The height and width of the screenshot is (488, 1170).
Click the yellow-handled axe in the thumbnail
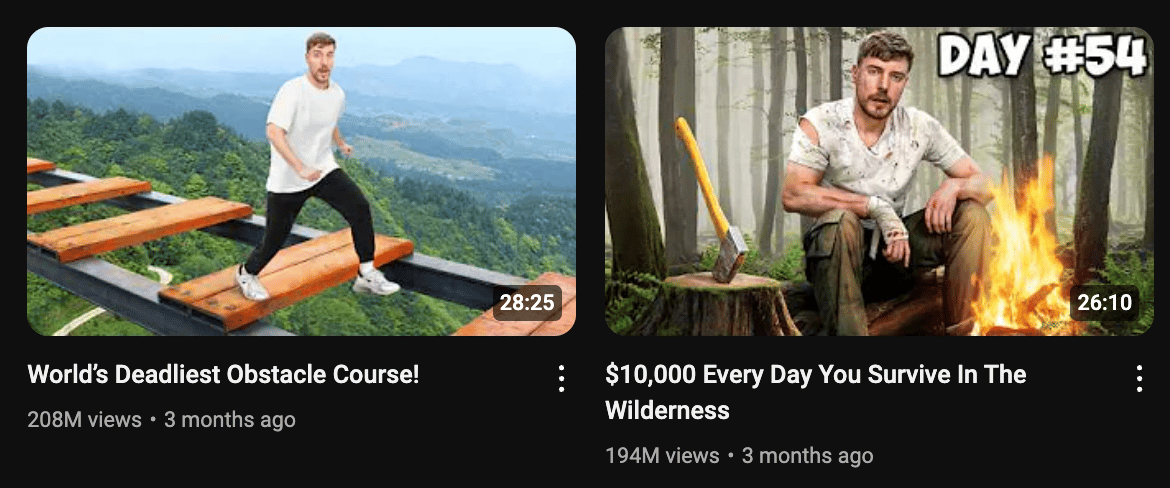tap(713, 201)
